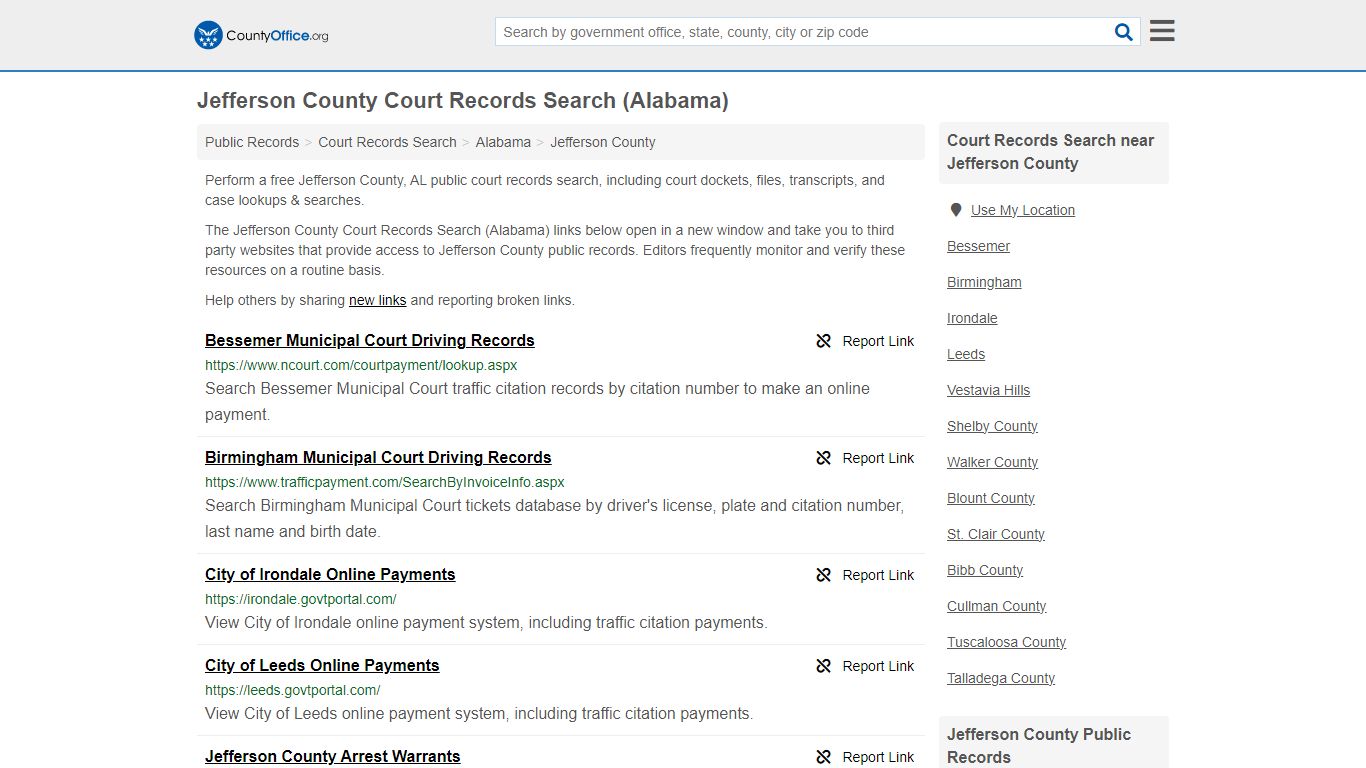Open City of Irondale Online Payments
The height and width of the screenshot is (768, 1366).
point(330,574)
